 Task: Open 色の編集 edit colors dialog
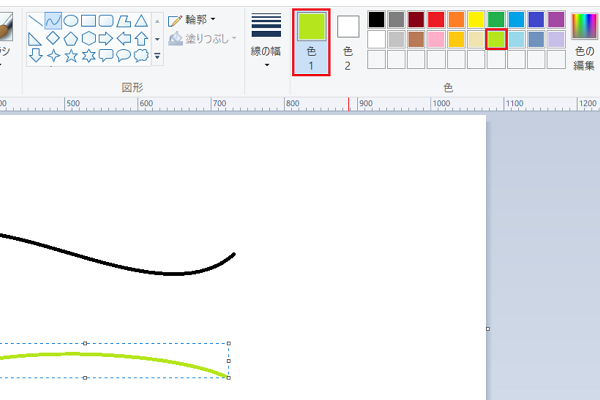[x=584, y=42]
